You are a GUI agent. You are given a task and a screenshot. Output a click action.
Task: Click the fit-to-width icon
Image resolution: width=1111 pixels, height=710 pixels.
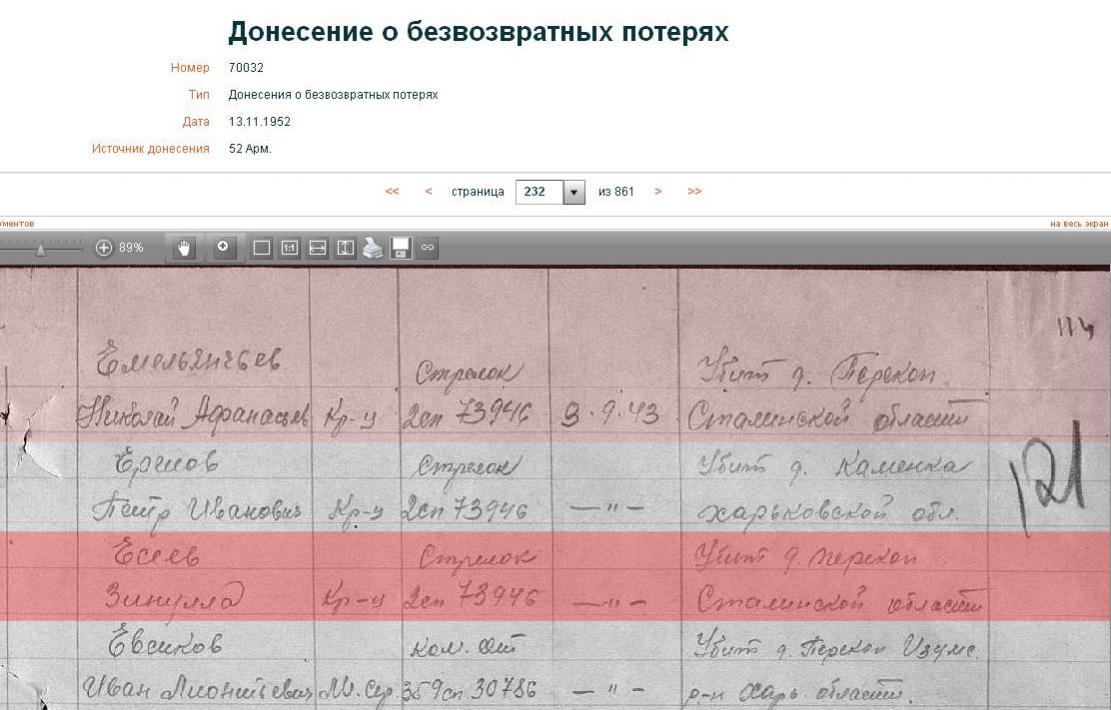317,248
